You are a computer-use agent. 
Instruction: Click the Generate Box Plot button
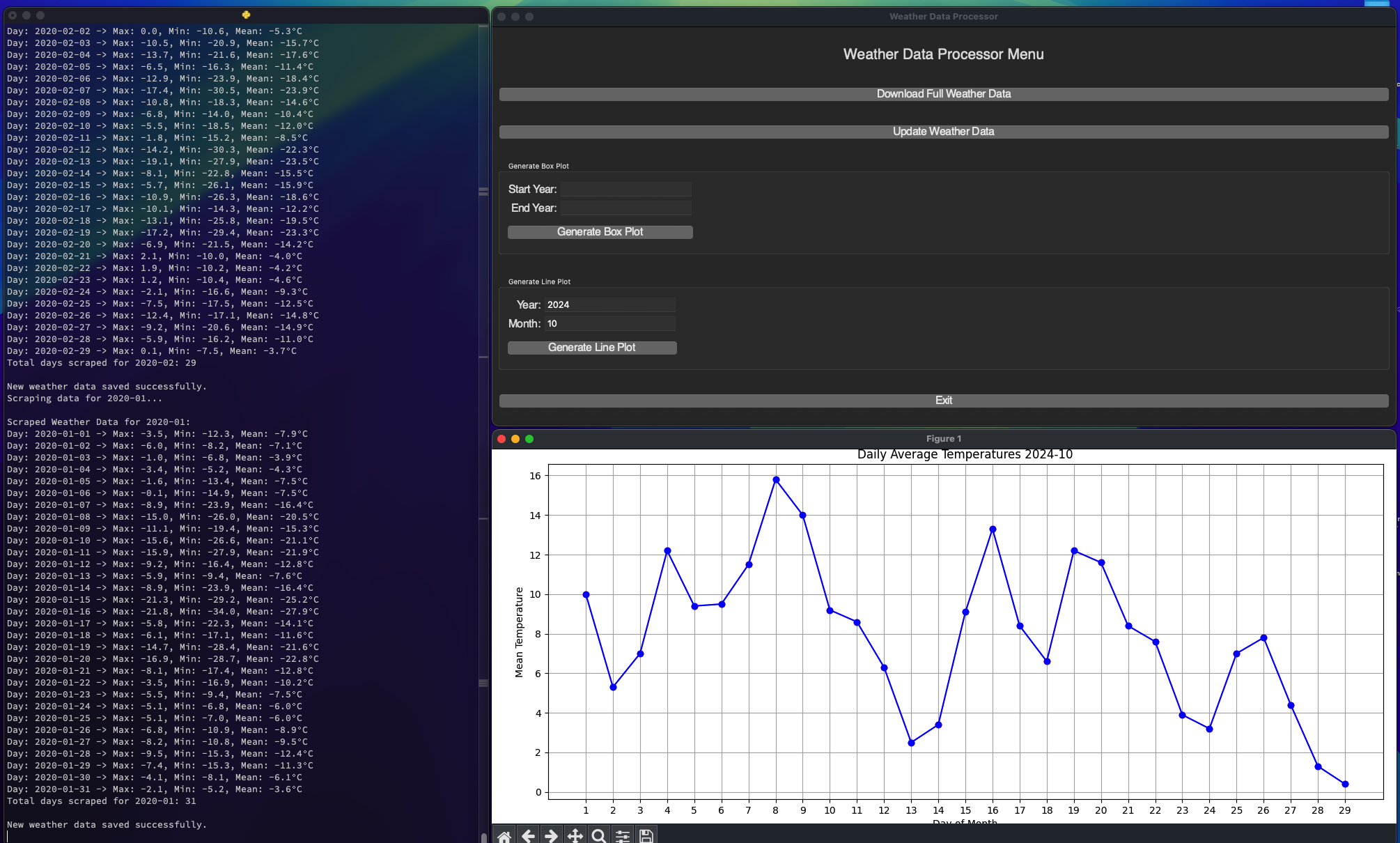pyautogui.click(x=600, y=232)
